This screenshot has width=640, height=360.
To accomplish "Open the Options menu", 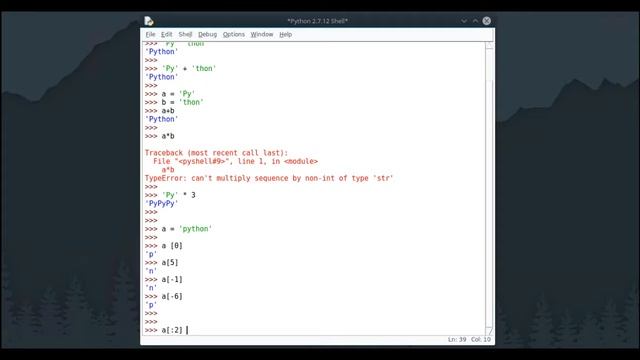I will (x=233, y=34).
